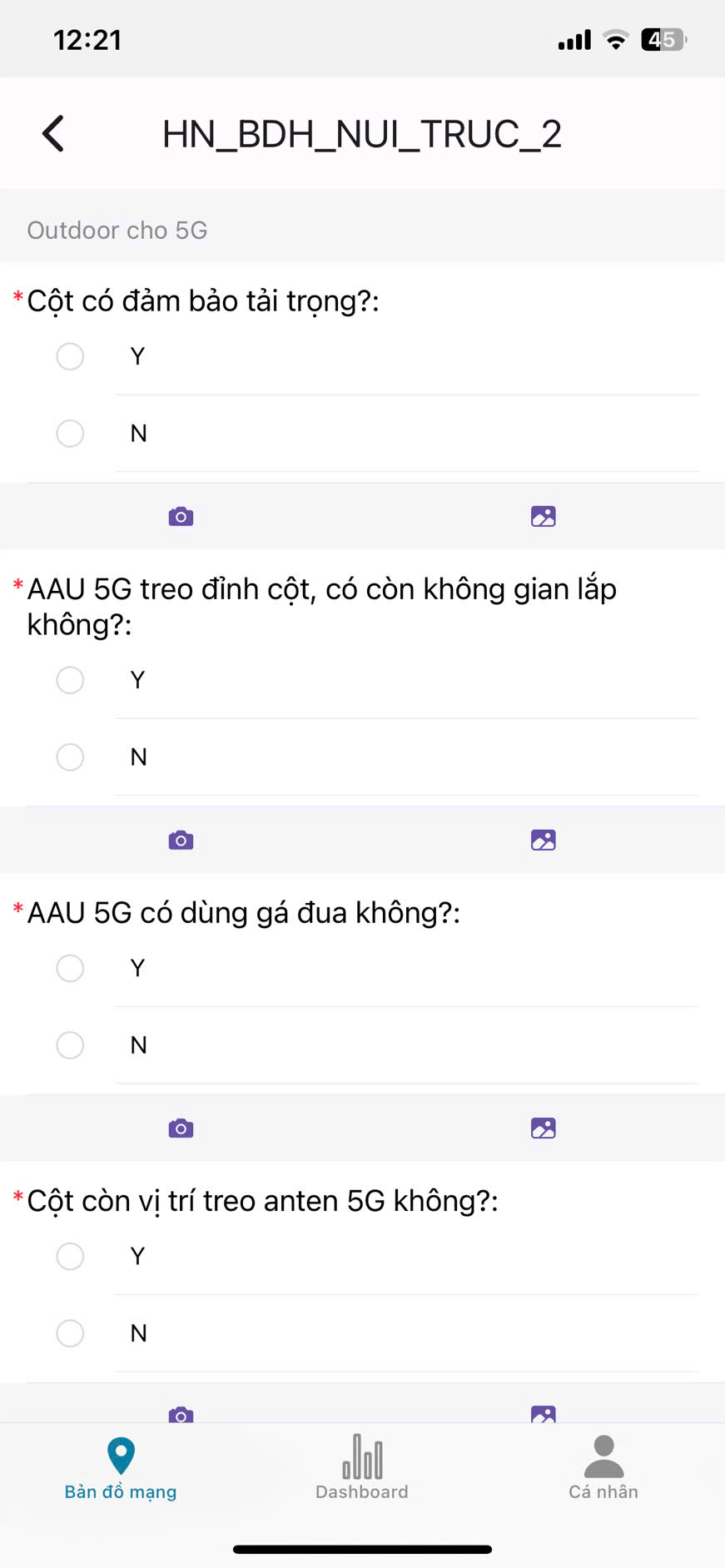Image resolution: width=725 pixels, height=1568 pixels.
Task: Take photo for the "AAU 5G treo đỉnh cột" question
Action: [x=181, y=841]
